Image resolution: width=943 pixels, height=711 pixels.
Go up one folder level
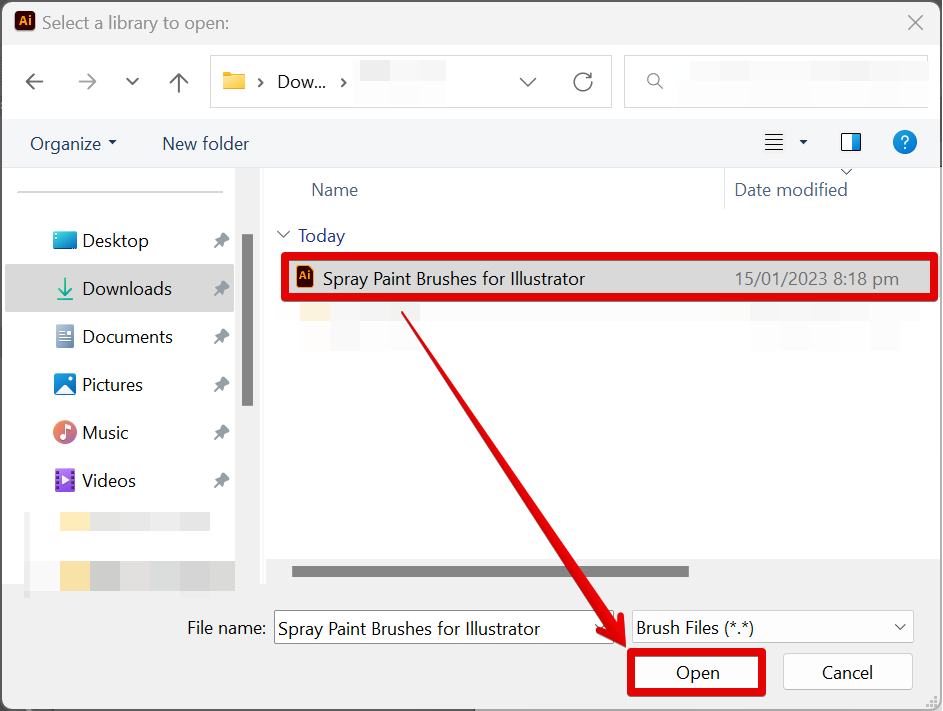tap(179, 82)
